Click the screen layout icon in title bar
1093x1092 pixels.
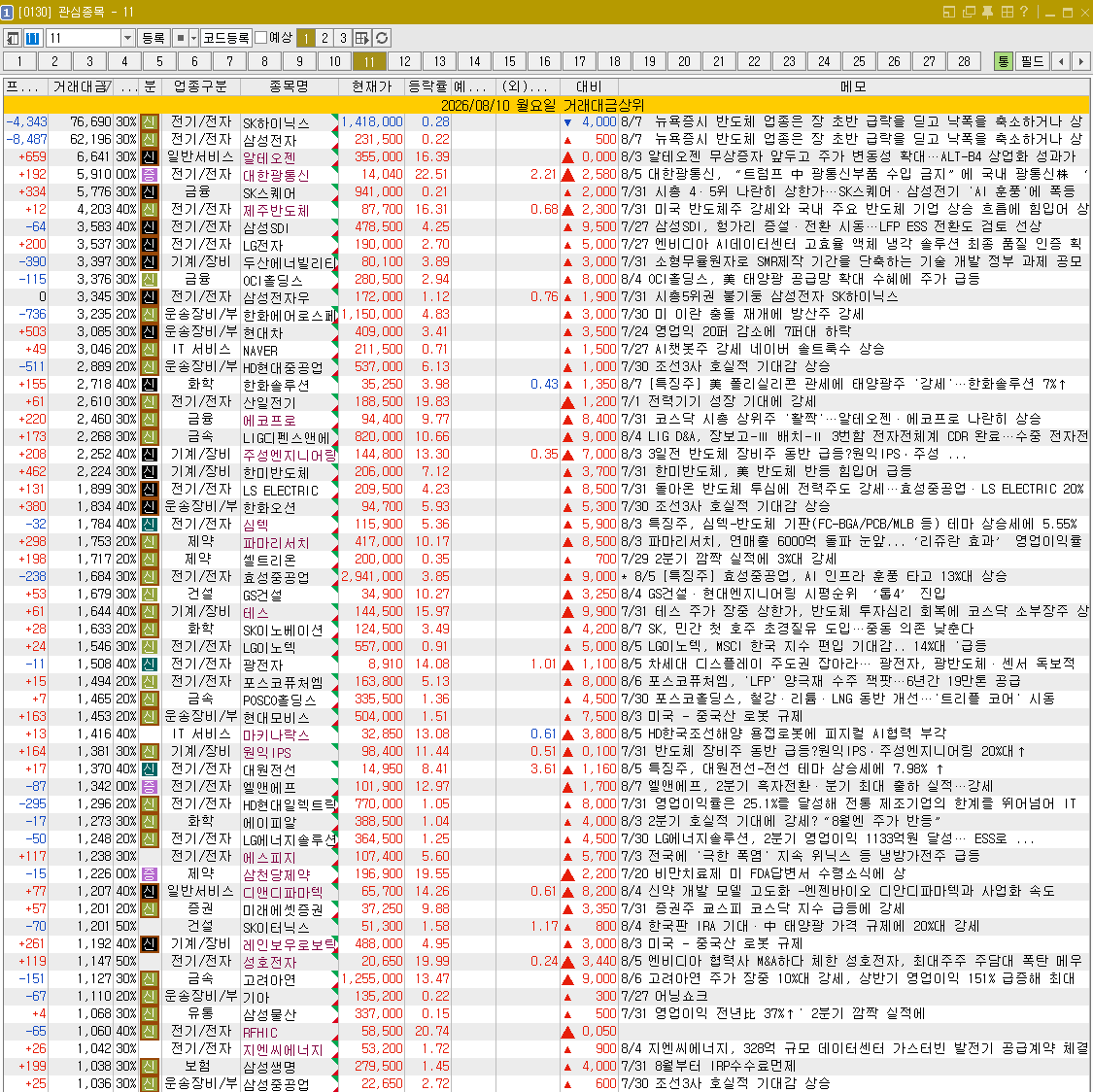tap(949, 12)
